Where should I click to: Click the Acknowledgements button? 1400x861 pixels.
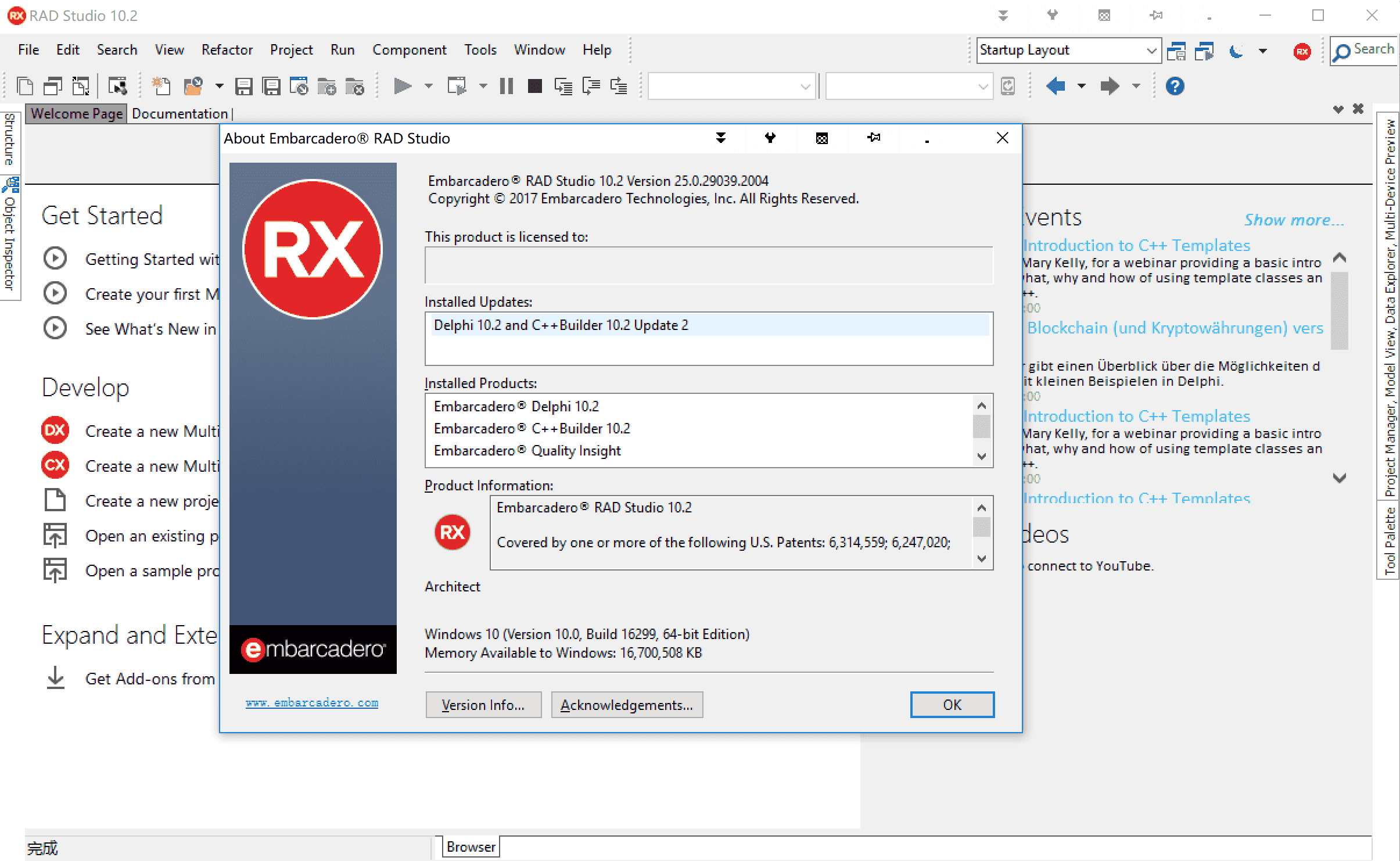pyautogui.click(x=627, y=705)
